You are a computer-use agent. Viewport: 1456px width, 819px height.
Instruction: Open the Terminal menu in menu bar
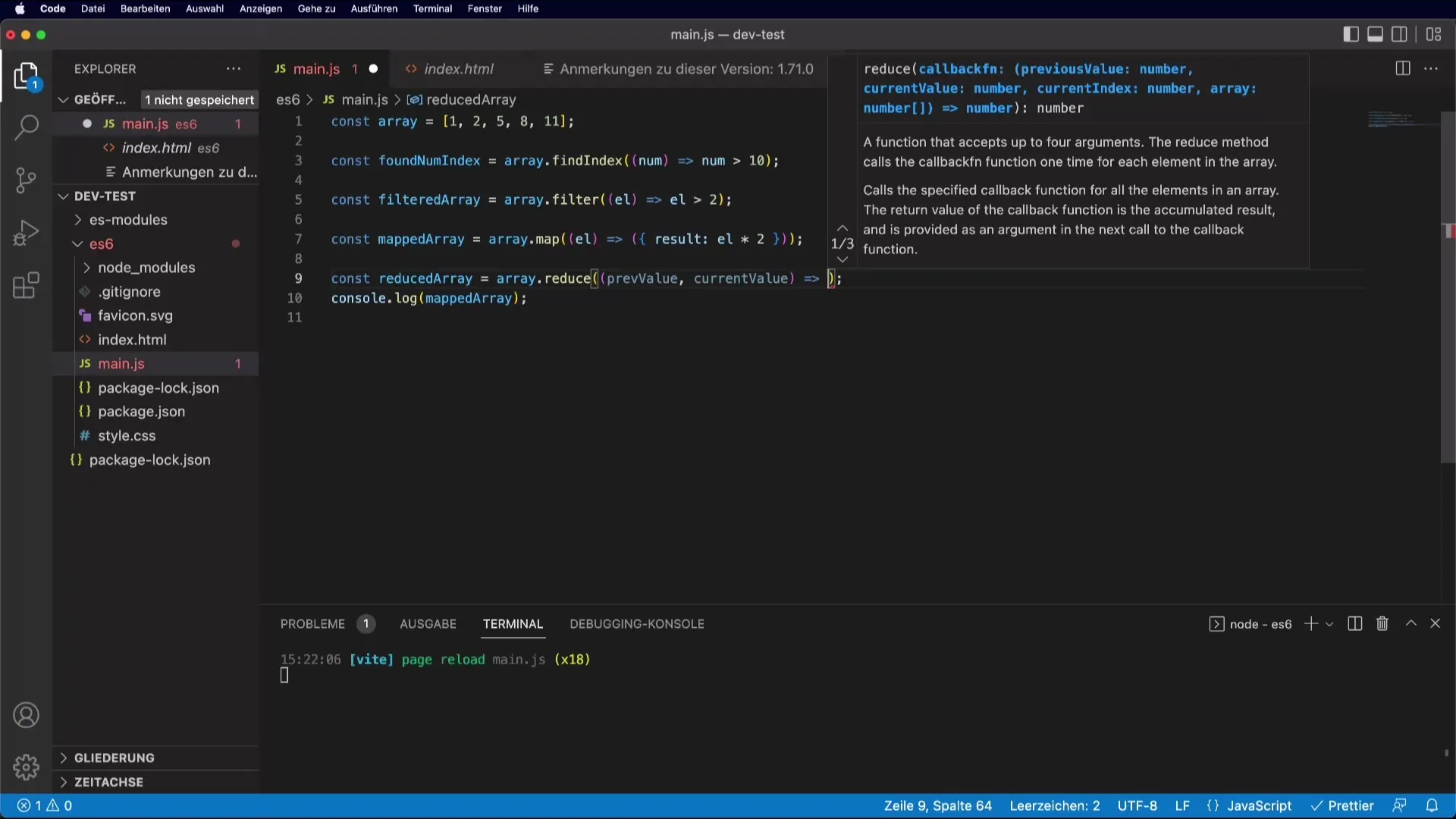coord(432,9)
